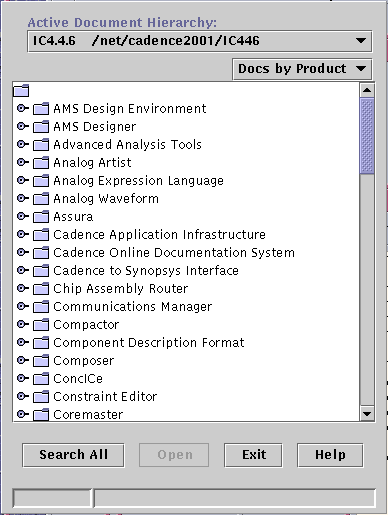388x515 pixels.
Task: Expand the Component Description Format node
Action: (23, 342)
